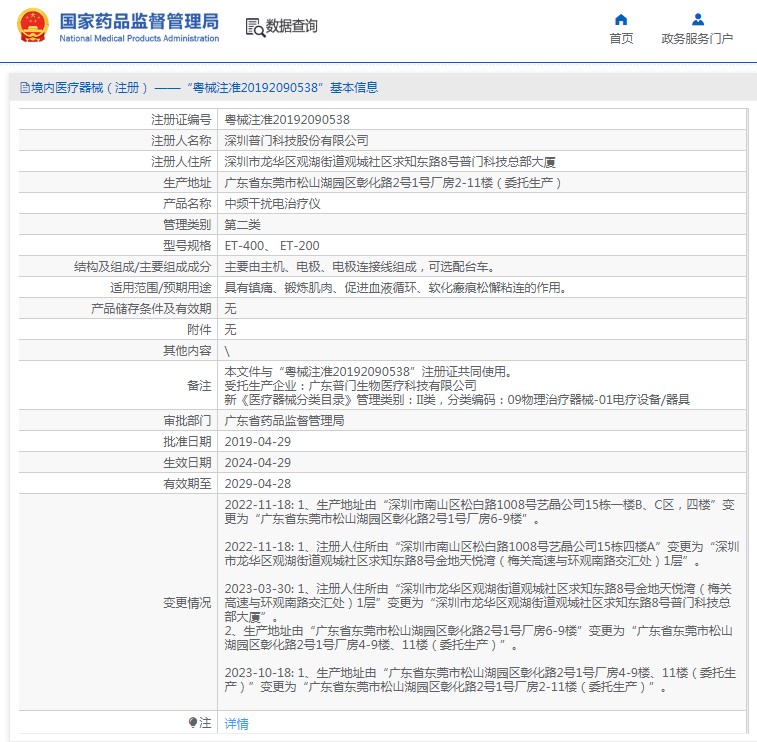
Task: Click the 2023-10-18 change entry
Action: tap(480, 680)
